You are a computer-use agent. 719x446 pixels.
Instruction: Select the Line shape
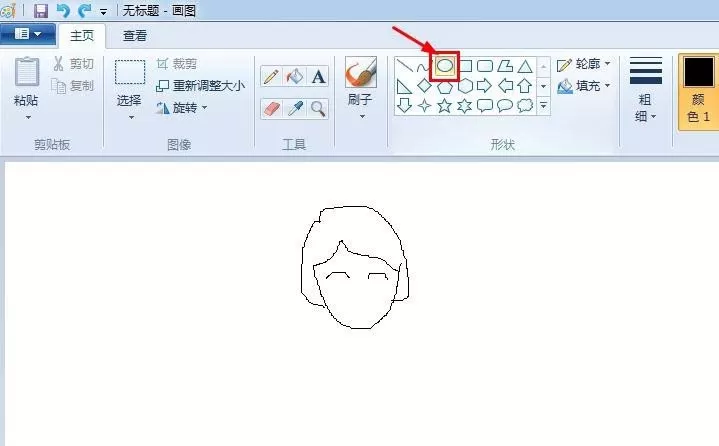[x=404, y=66]
